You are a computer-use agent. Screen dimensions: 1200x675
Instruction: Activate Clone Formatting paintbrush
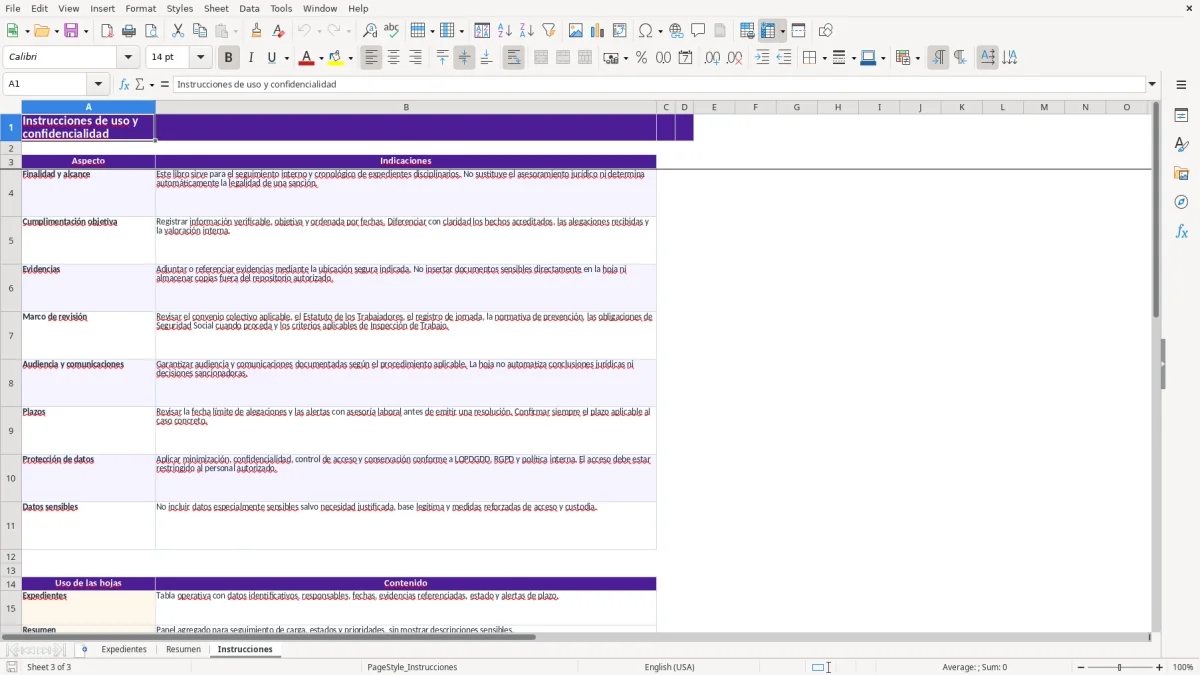coord(256,31)
